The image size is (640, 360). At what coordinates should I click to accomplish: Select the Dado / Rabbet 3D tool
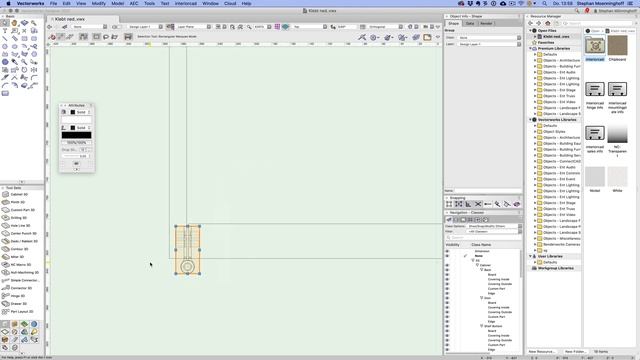tap(21, 241)
